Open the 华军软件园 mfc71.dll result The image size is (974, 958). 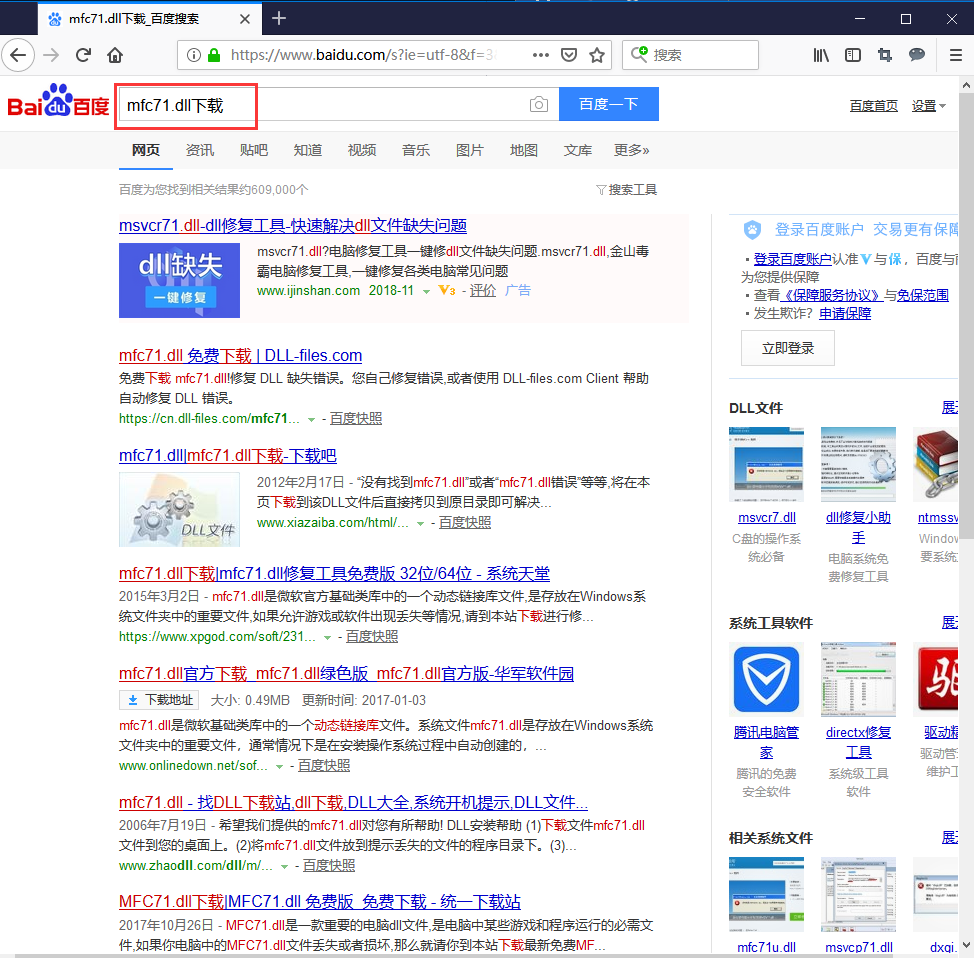[346, 674]
